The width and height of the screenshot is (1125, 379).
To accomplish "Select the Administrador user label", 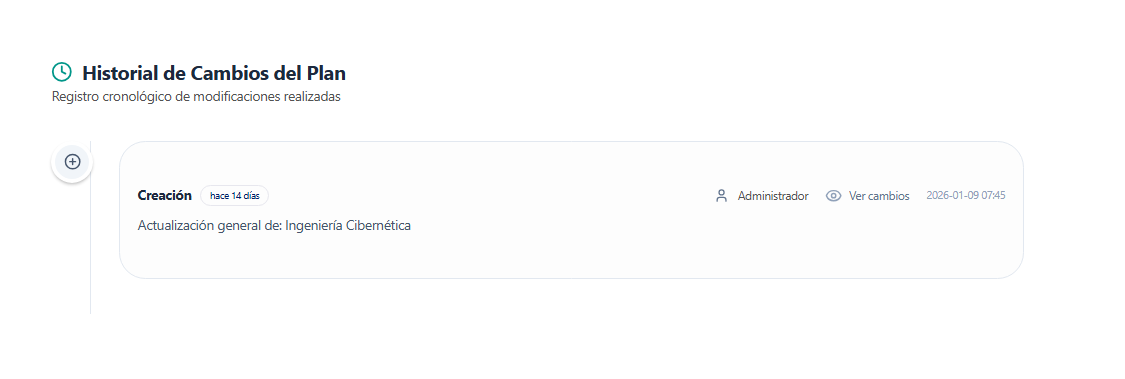I will point(773,196).
